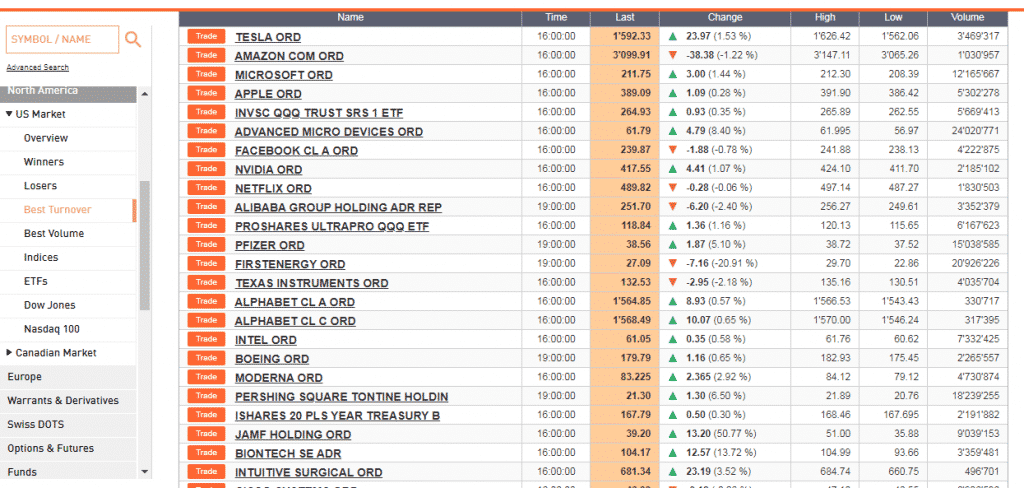Click the orange search magnifier icon
The width and height of the screenshot is (1024, 488).
[x=133, y=39]
